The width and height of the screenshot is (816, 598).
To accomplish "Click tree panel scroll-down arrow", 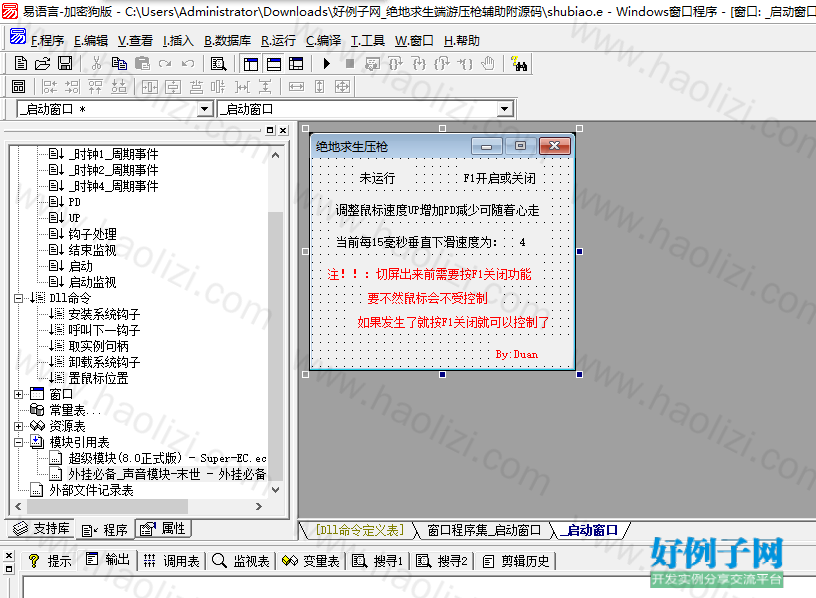I will point(275,490).
